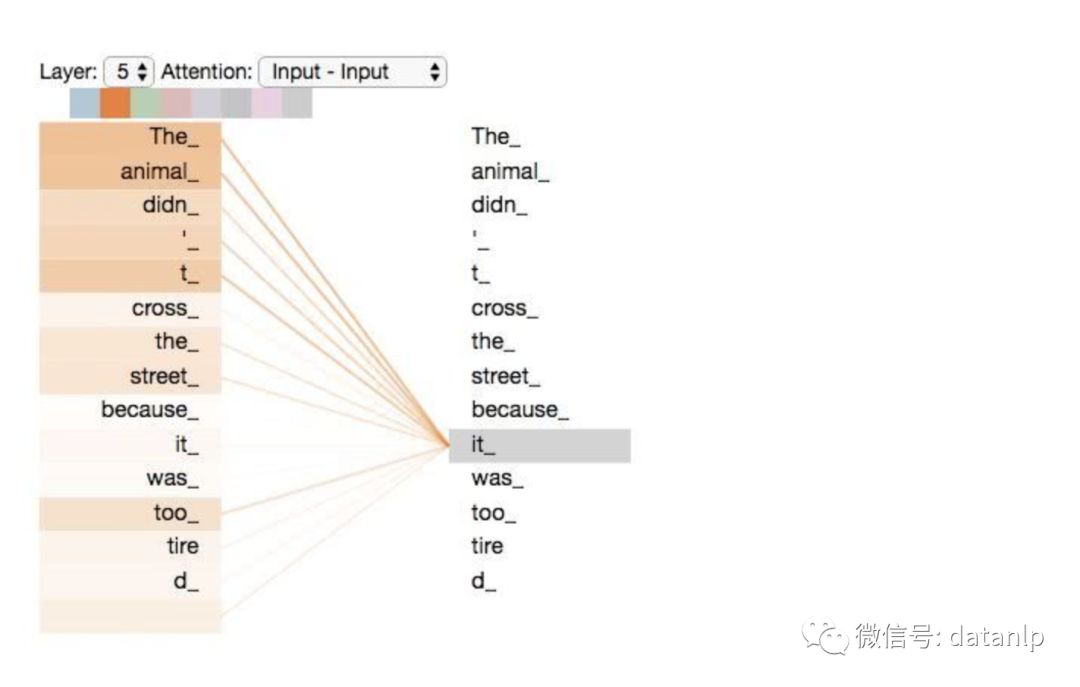Image resolution: width=1080 pixels, height=687 pixels.
Task: Select "animal_" token in right column
Action: pyautogui.click(x=510, y=172)
